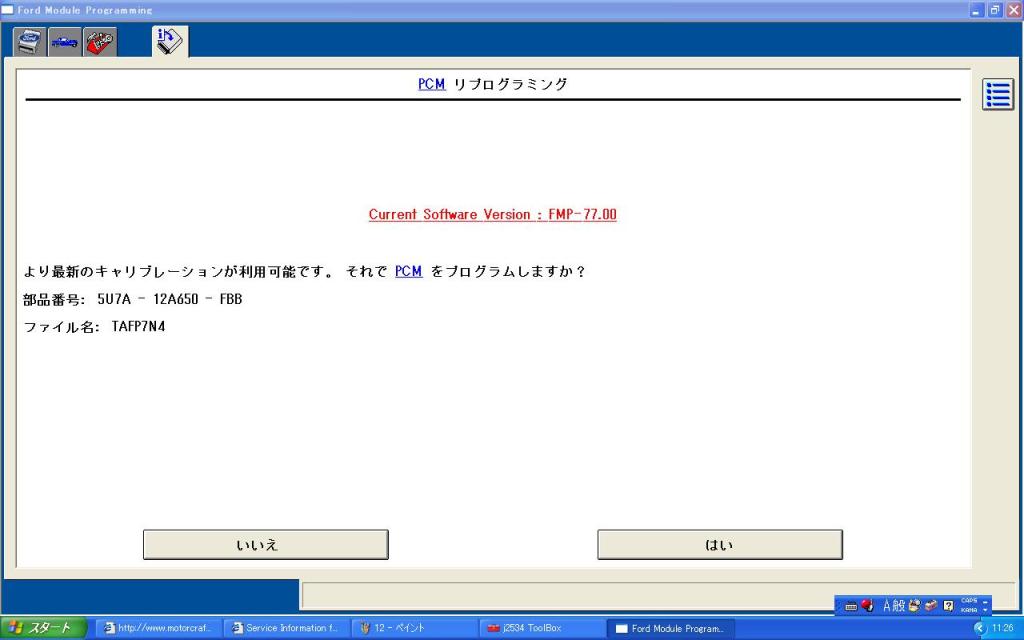The height and width of the screenshot is (640, 1024).
Task: Open language bar options arrow
Action: 985,611
